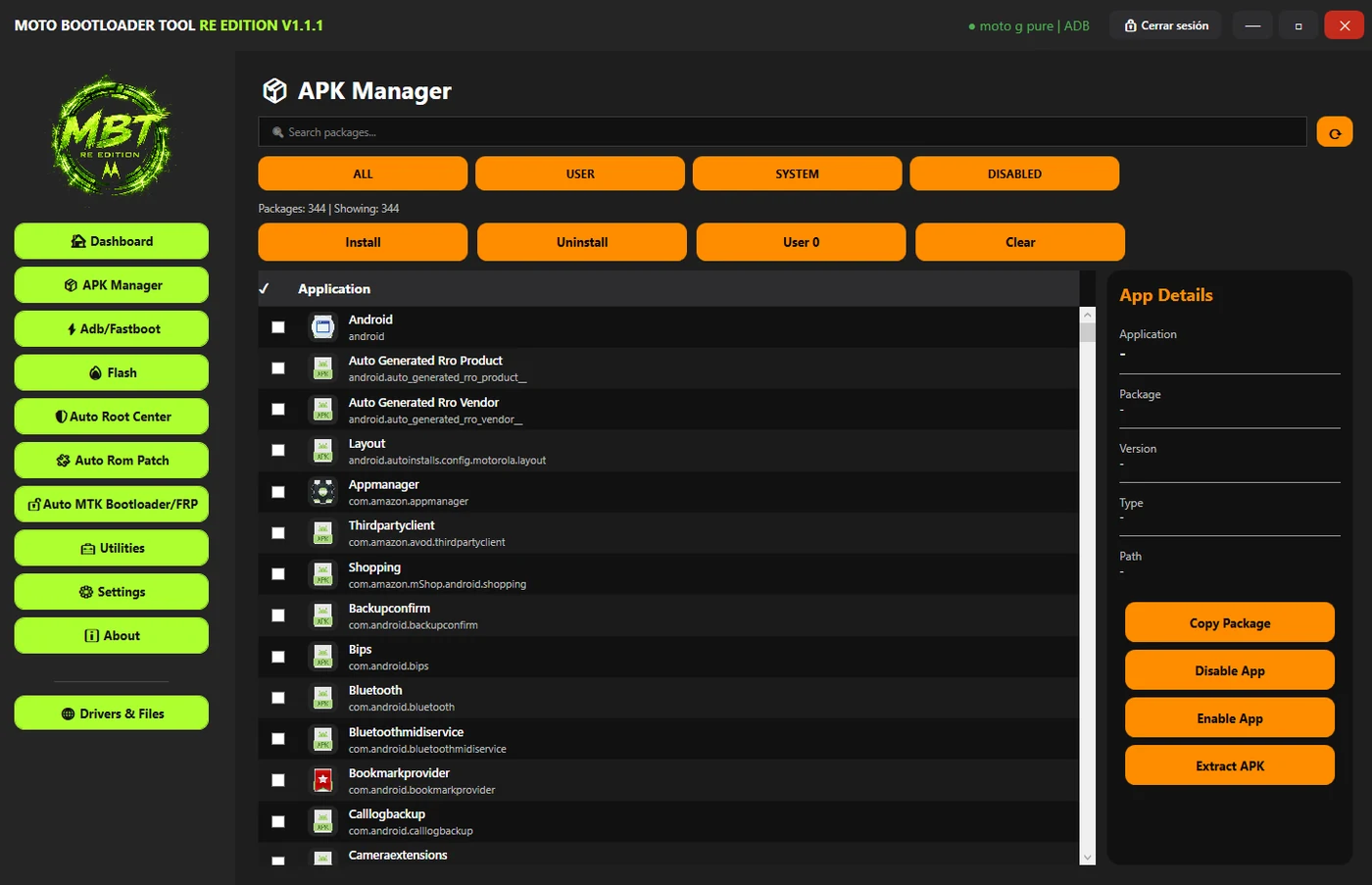Click the Clear button

(1020, 242)
